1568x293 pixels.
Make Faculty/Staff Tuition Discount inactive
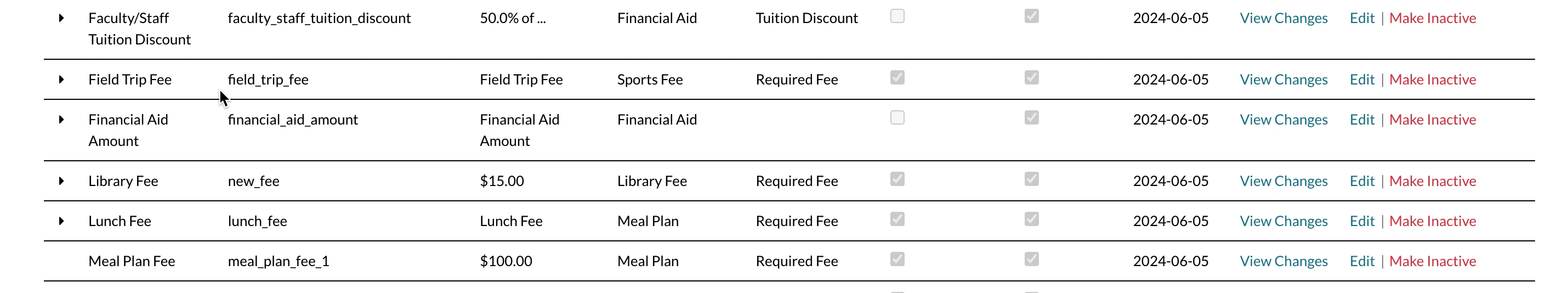tap(1432, 18)
